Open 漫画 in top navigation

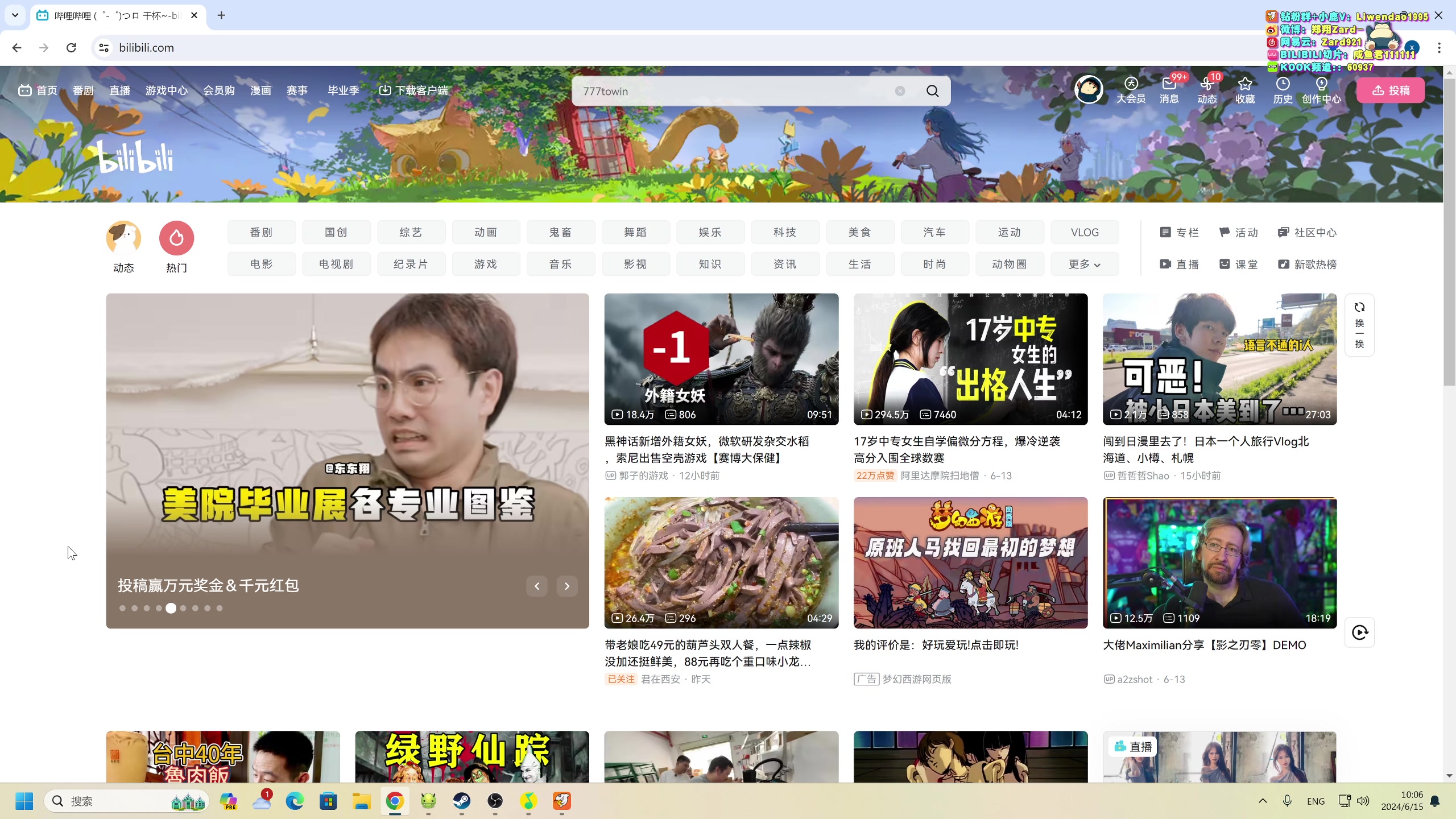tap(260, 90)
